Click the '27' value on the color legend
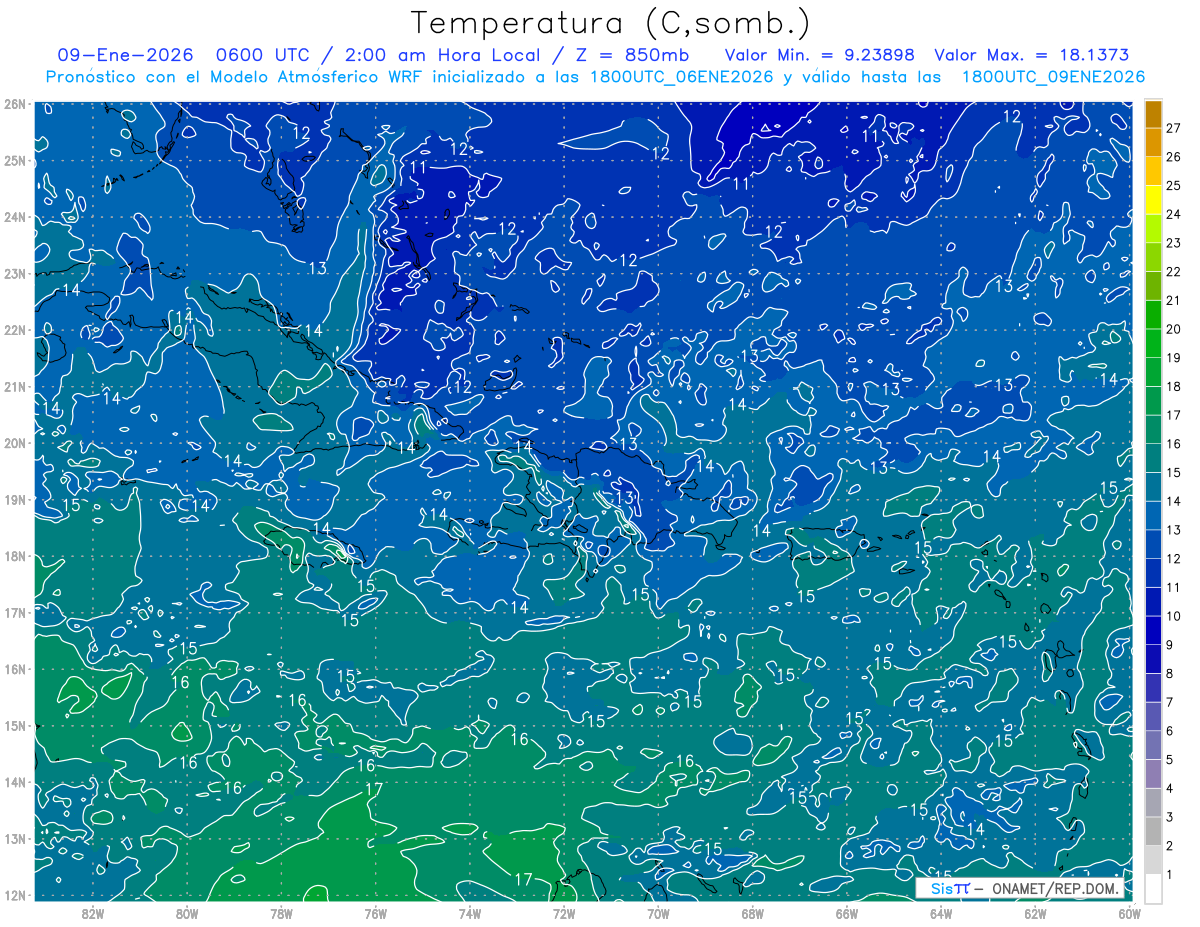The width and height of the screenshot is (1200, 927). pos(1173,128)
